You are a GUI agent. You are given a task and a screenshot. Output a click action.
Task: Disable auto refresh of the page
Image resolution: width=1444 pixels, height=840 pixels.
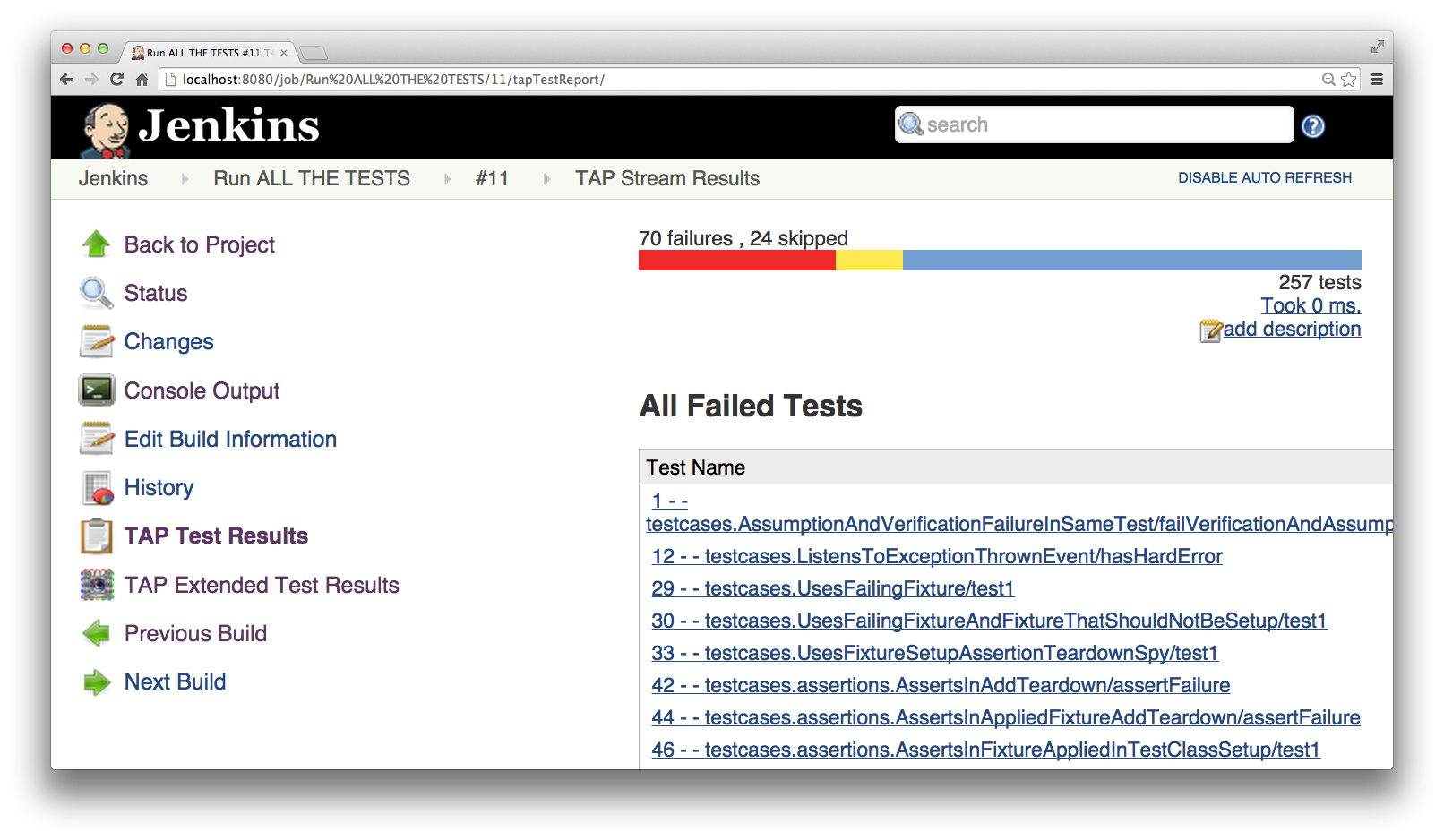1264,178
